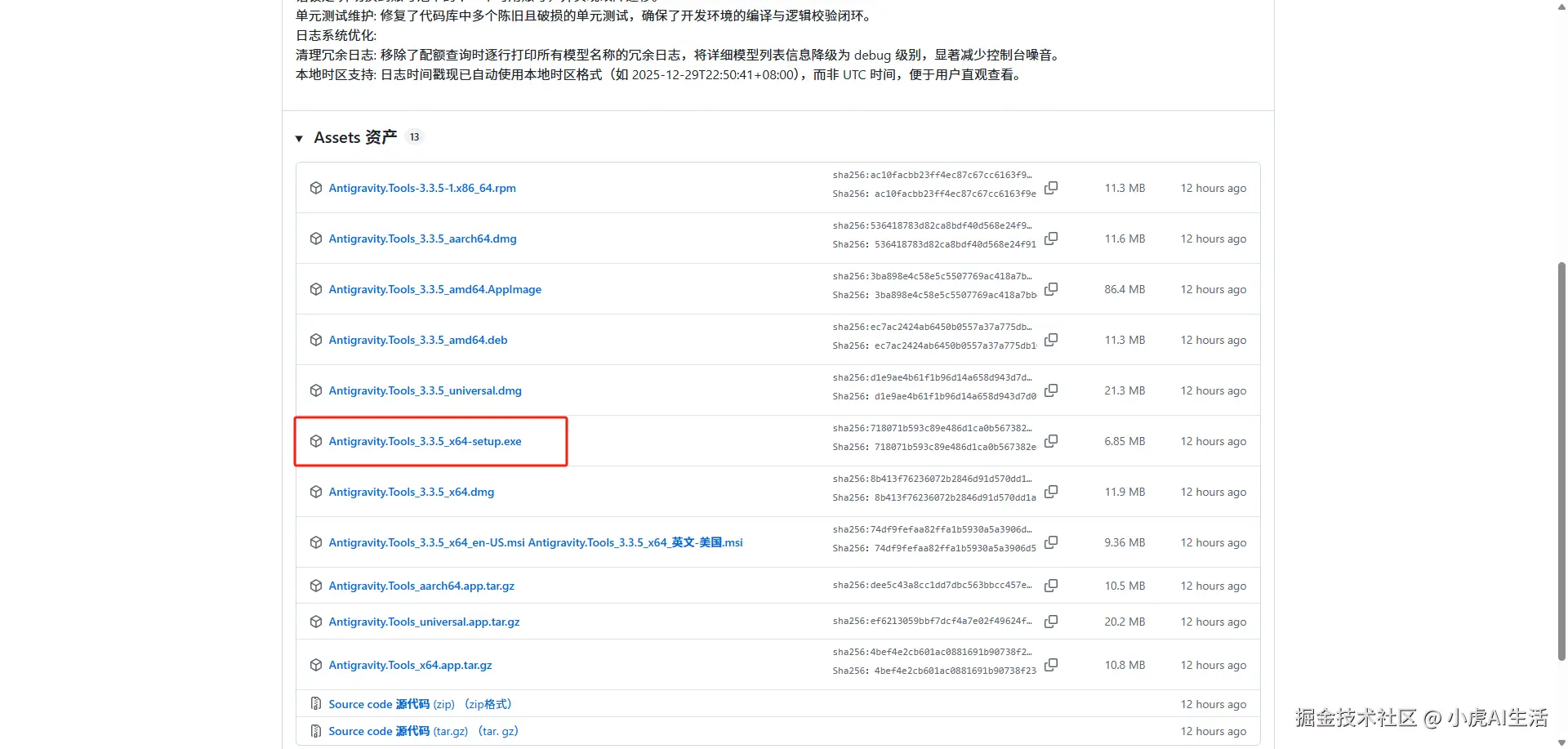Image resolution: width=1568 pixels, height=749 pixels.
Task: Click package icon beside x64.app.tar.gz file
Action: point(316,665)
